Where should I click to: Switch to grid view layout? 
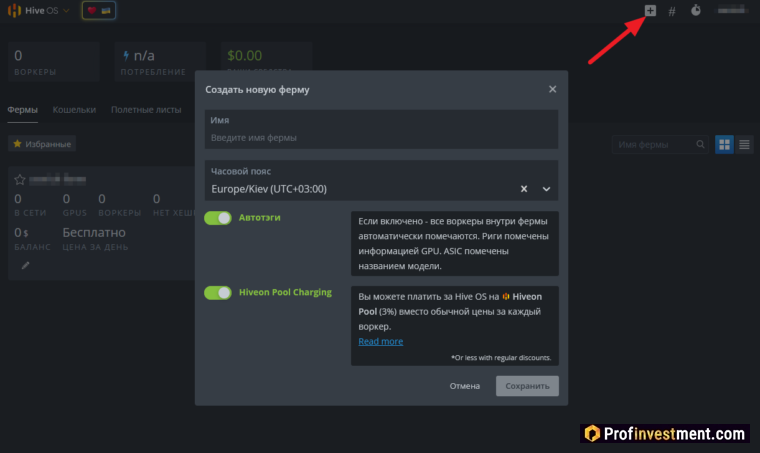coord(725,145)
